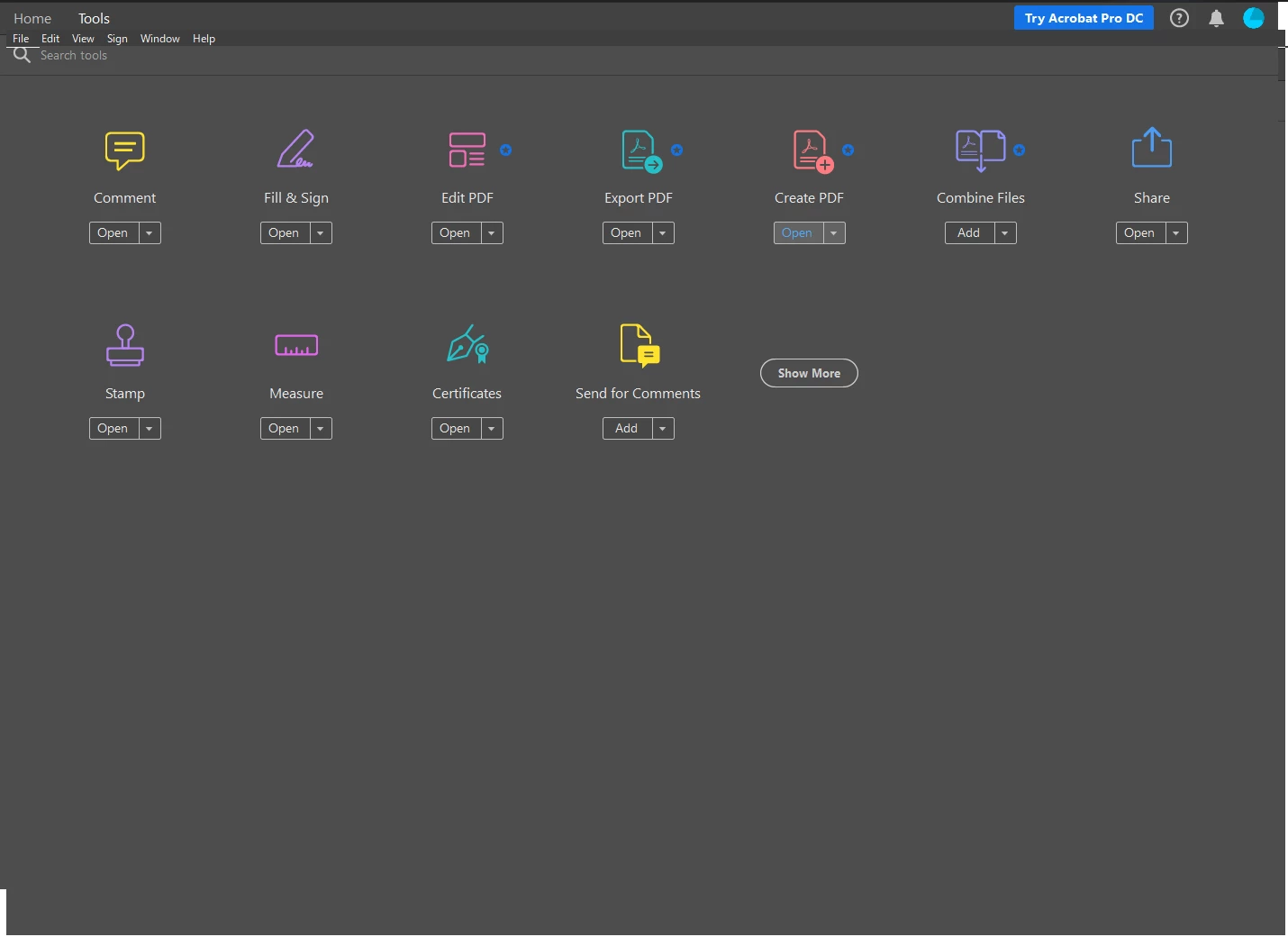Click the Show More button
This screenshot has height=937, width=1288.
809,373
